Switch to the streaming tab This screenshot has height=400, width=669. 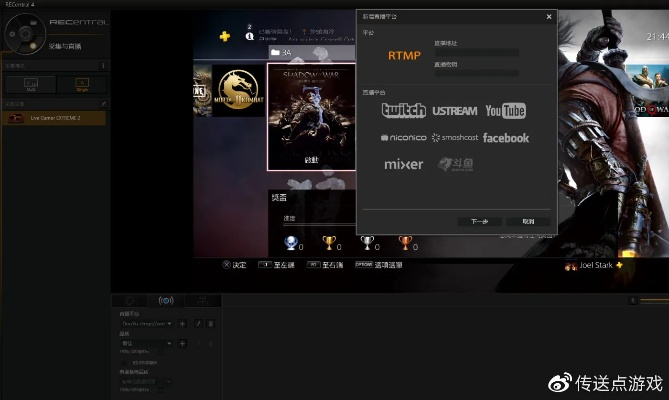(166, 300)
